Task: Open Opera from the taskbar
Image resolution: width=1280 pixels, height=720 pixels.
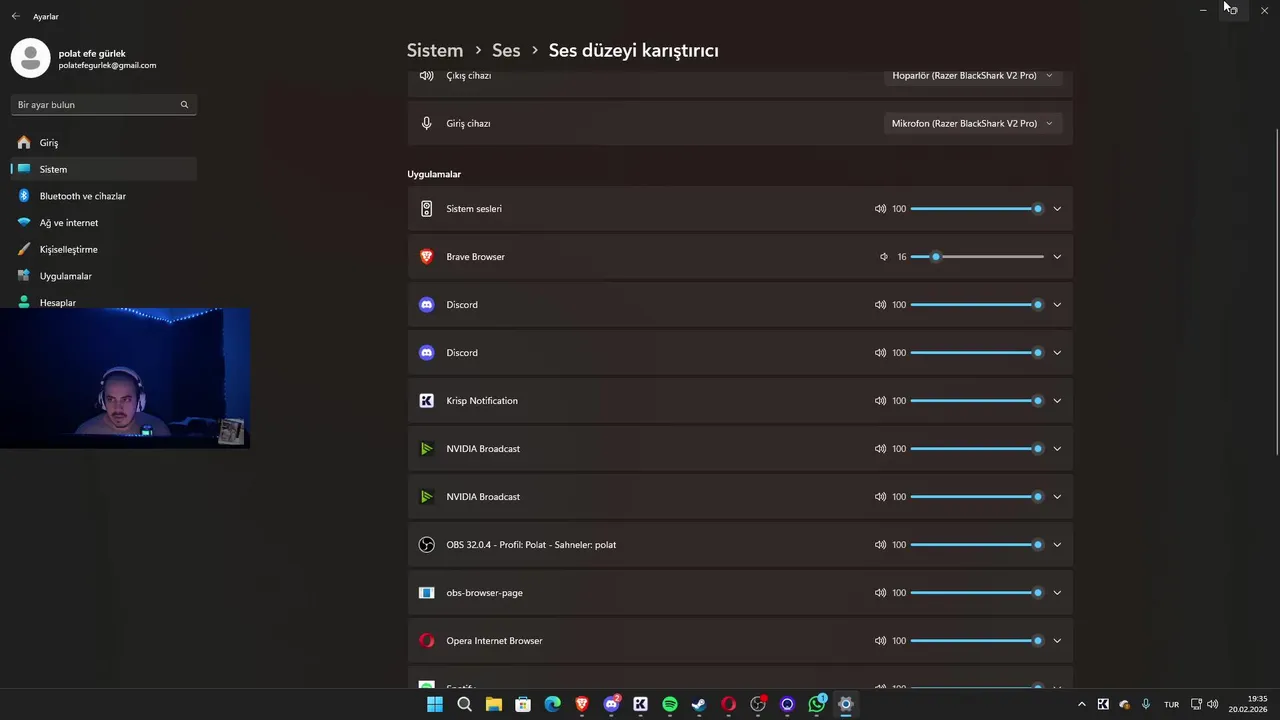Action: 728,704
